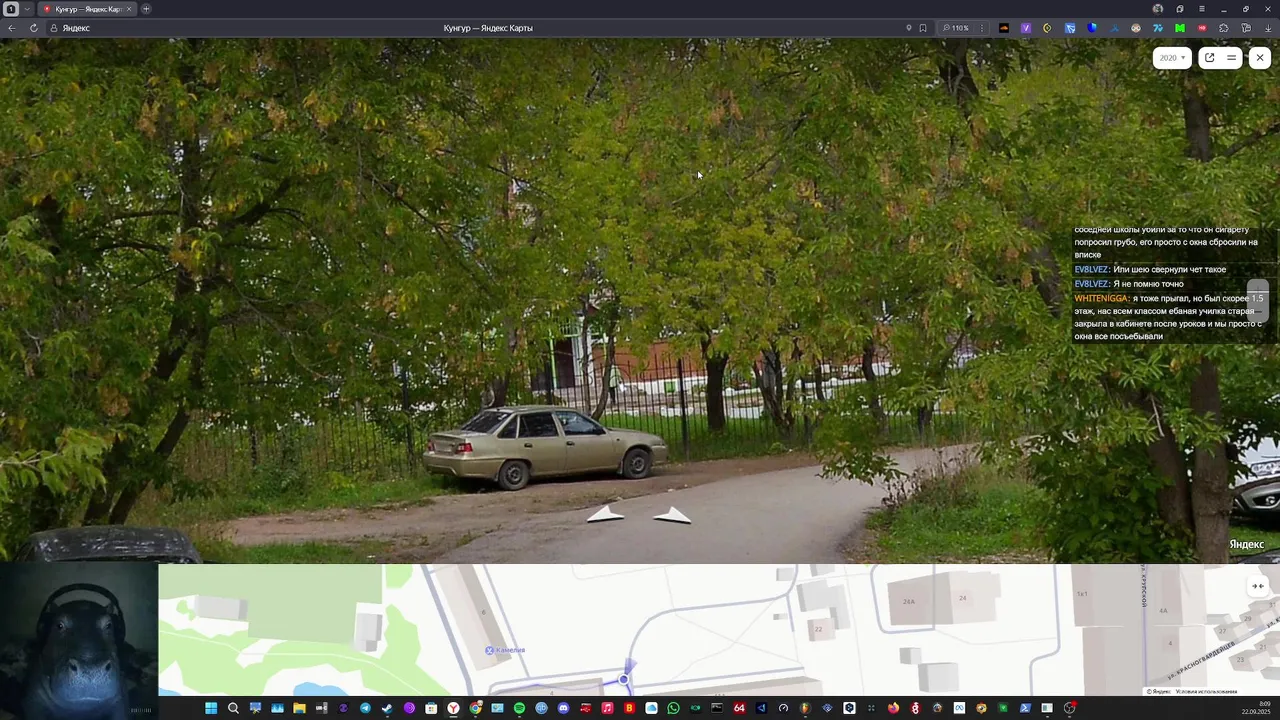This screenshot has width=1280, height=720.
Task: Bookmark the page with bookmark icon
Action: click(x=923, y=28)
